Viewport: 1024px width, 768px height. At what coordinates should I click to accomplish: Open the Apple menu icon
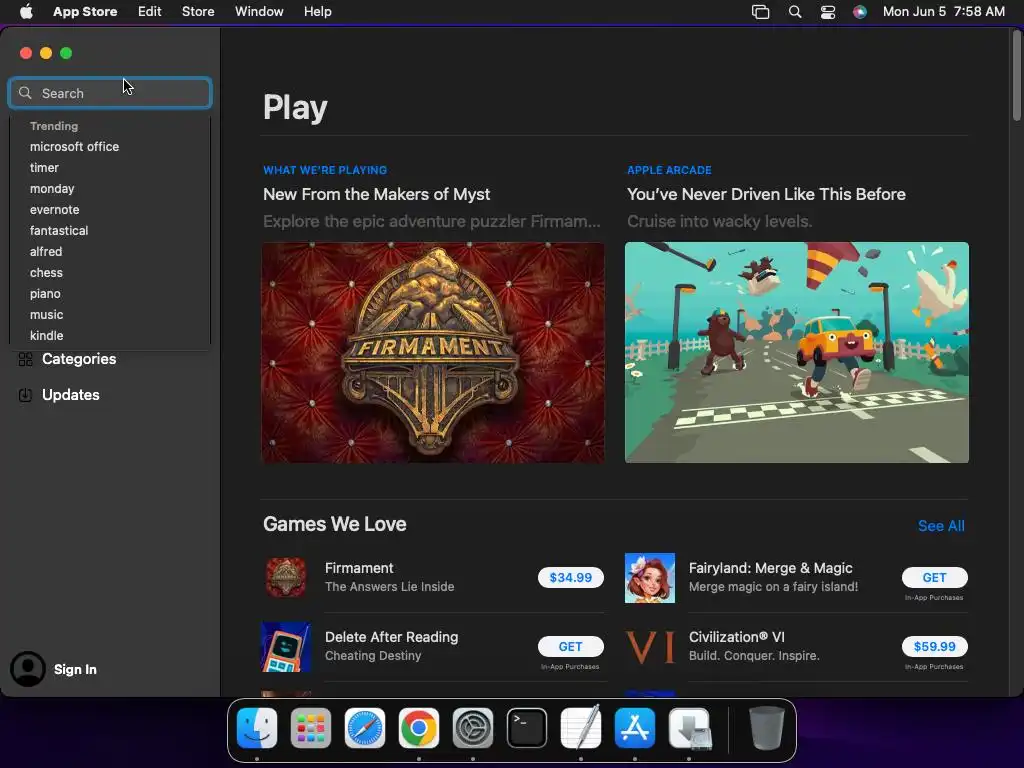tap(26, 12)
